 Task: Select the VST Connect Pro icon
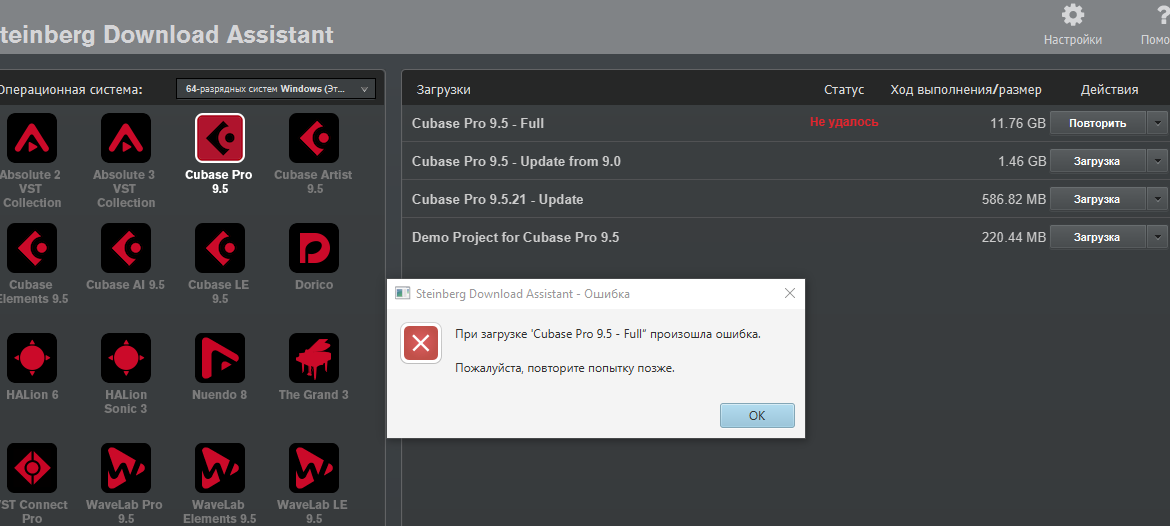click(32, 468)
